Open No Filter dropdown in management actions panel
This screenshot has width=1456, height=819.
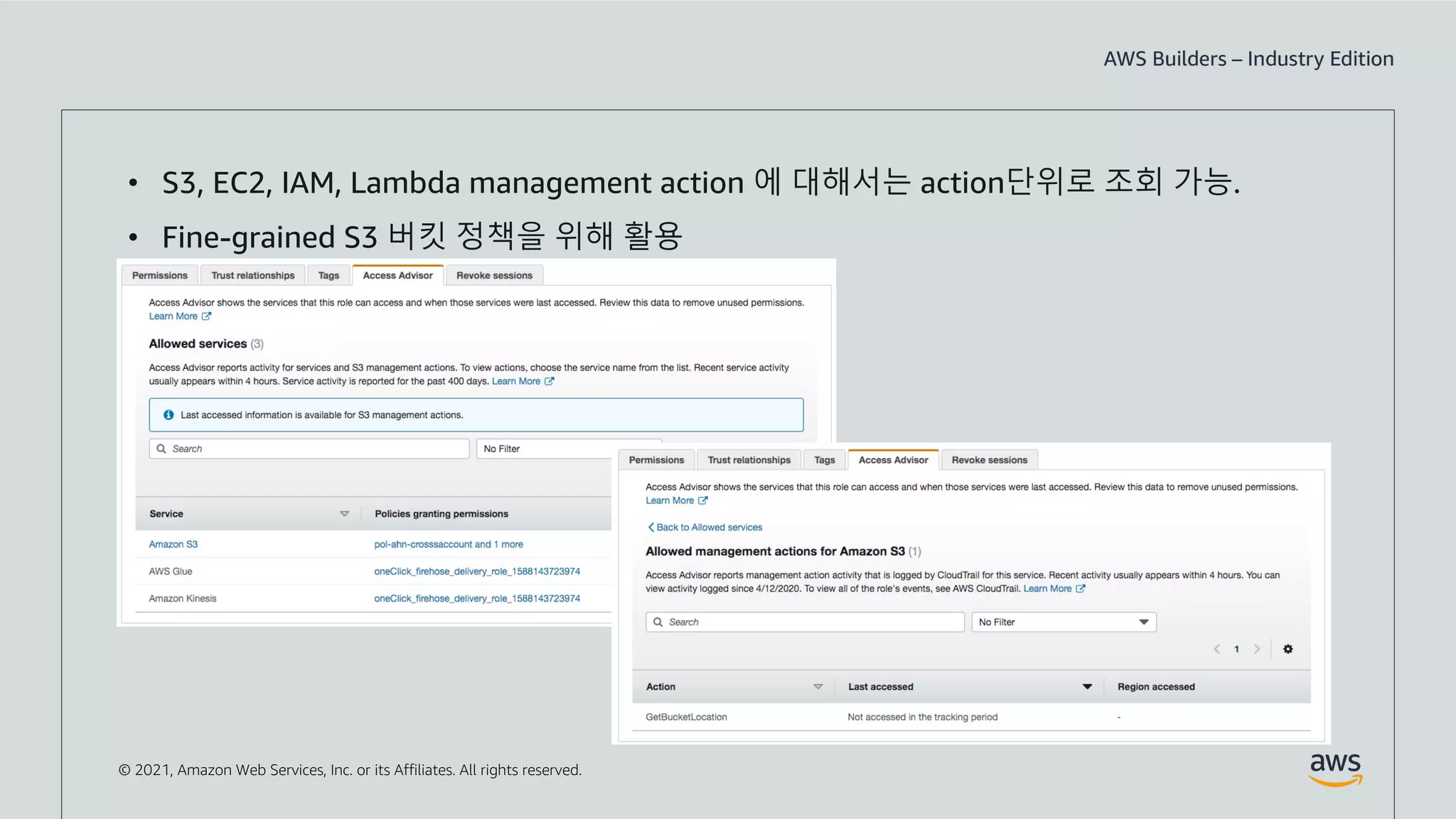(1064, 622)
